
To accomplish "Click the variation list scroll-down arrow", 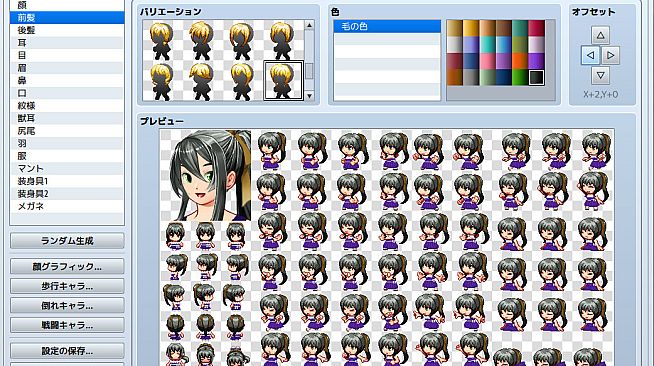I will (x=309, y=96).
